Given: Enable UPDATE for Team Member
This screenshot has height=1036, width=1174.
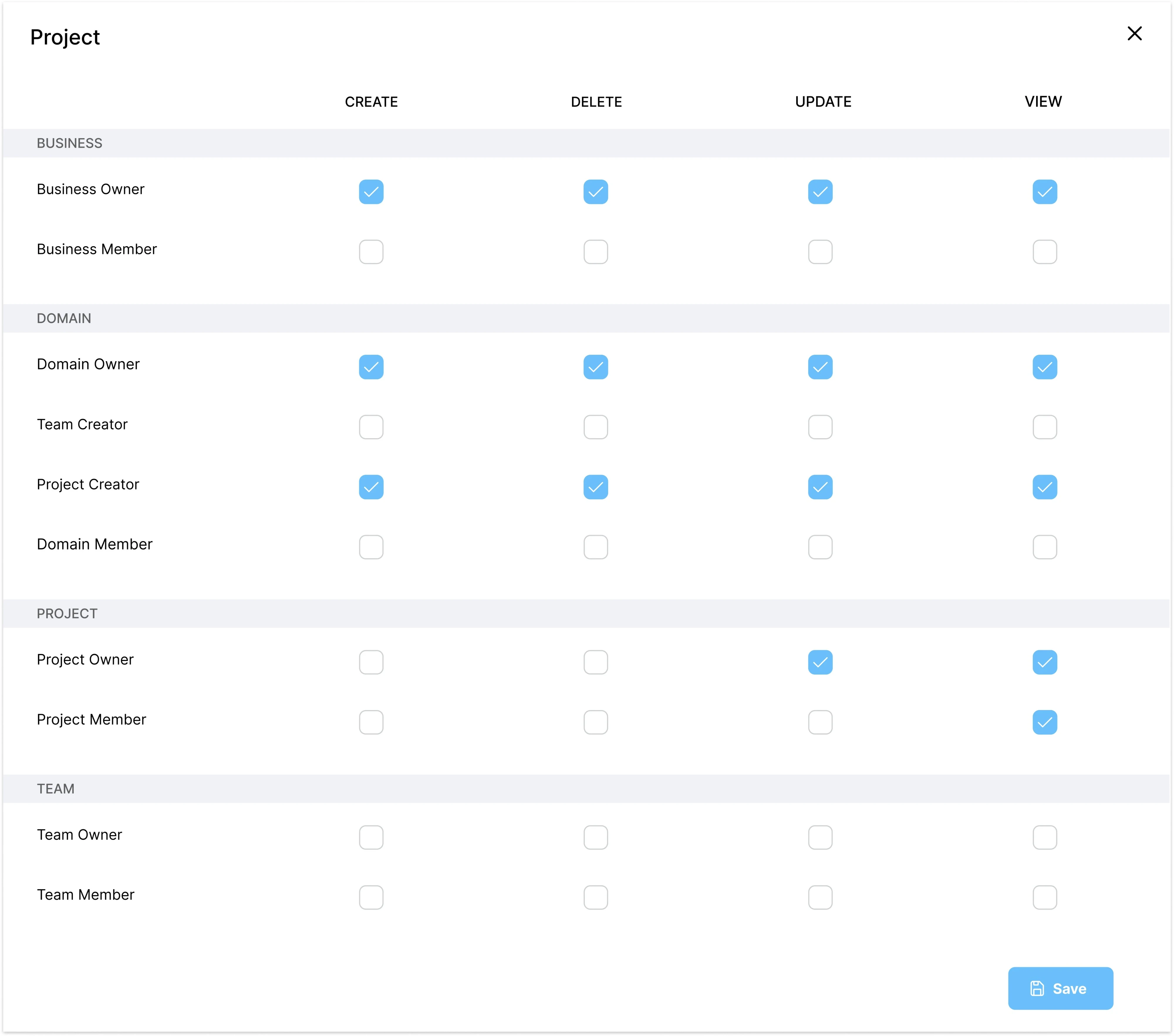Looking at the screenshot, I should (820, 897).
